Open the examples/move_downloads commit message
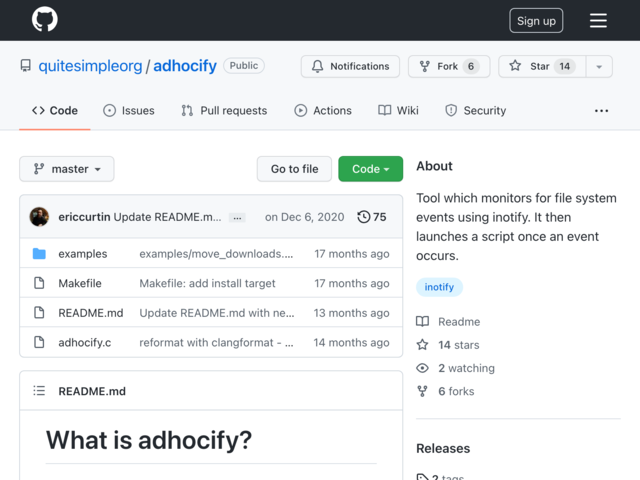 [216, 254]
